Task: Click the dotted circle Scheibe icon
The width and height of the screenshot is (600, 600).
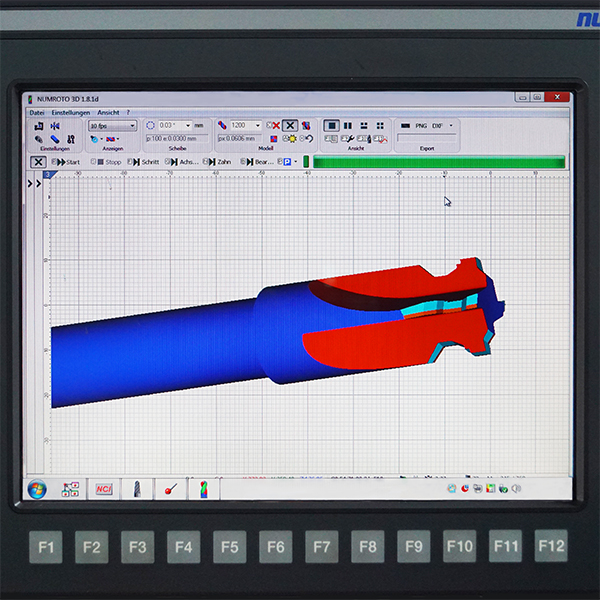Action: [x=150, y=126]
